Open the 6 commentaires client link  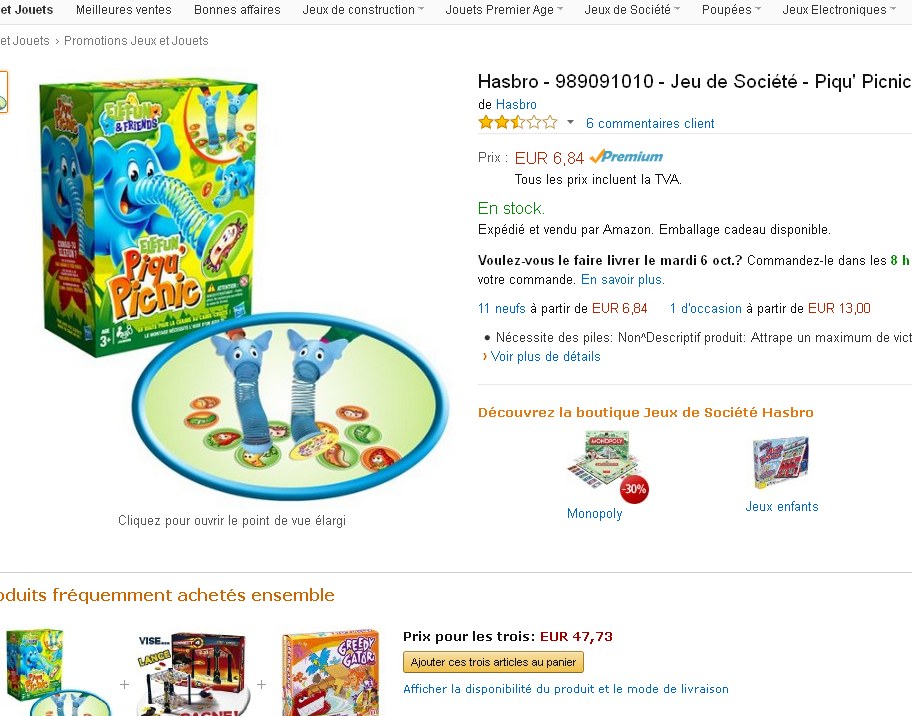[x=650, y=123]
